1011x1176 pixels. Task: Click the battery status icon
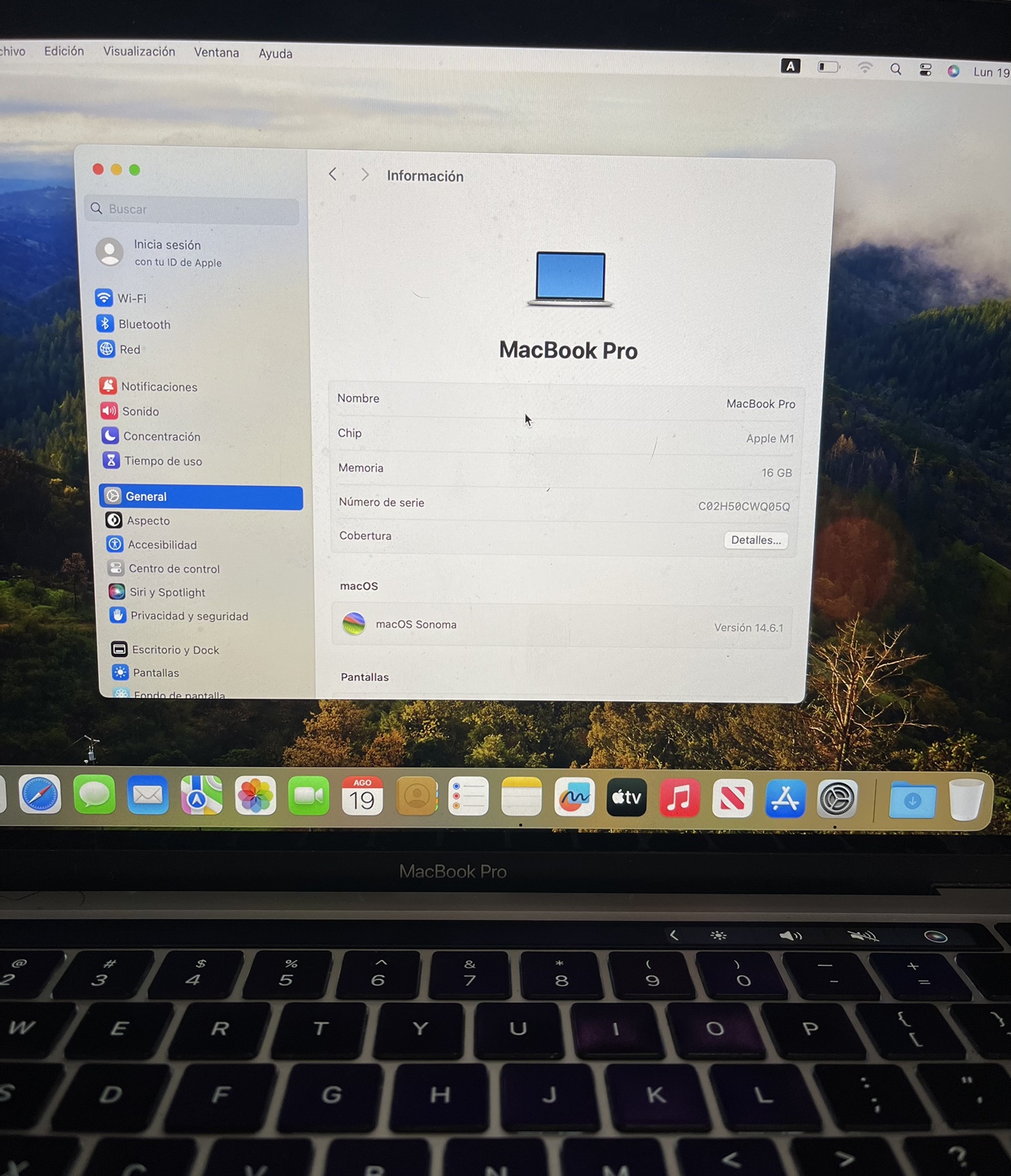click(829, 68)
